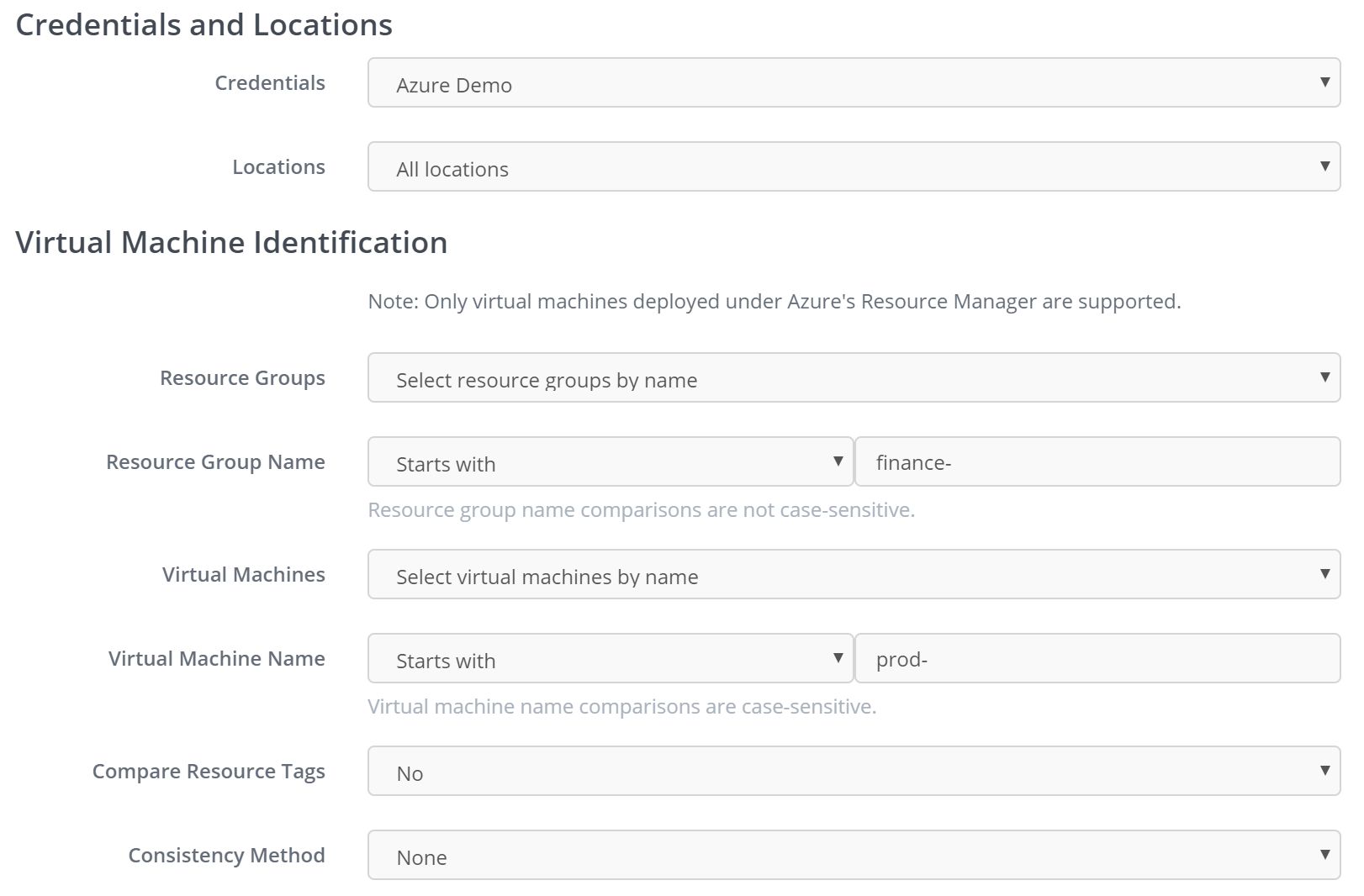This screenshot has width=1364, height=896.
Task: Click the Resource Groups field label
Action: (x=242, y=378)
